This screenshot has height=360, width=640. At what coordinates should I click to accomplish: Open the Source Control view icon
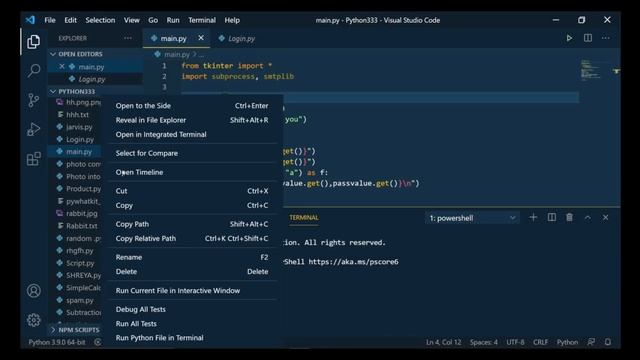click(33, 100)
